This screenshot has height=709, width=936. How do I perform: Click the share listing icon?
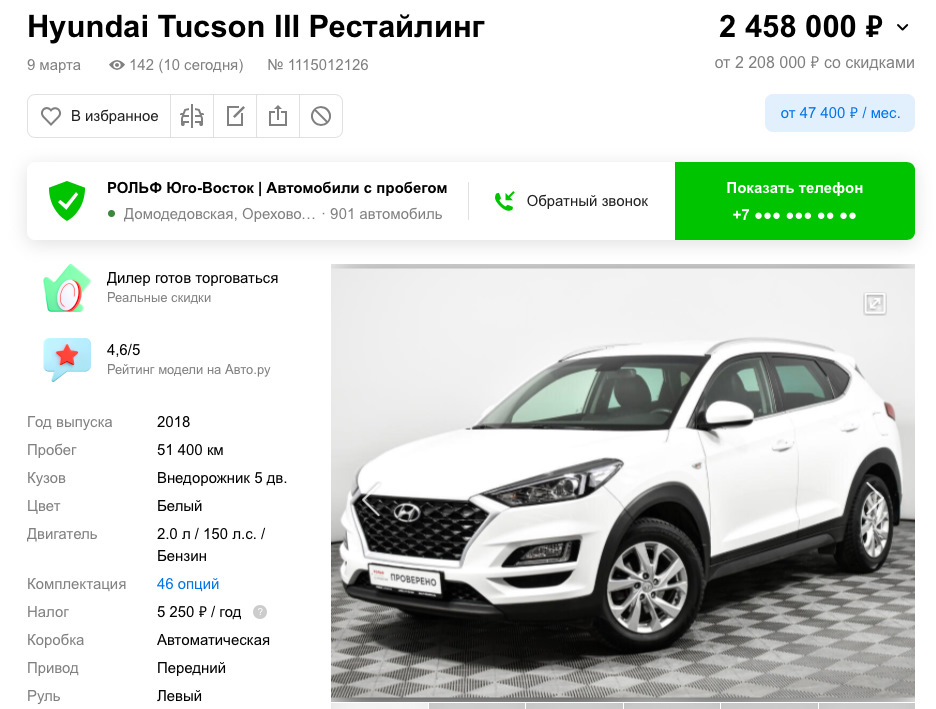pos(278,116)
